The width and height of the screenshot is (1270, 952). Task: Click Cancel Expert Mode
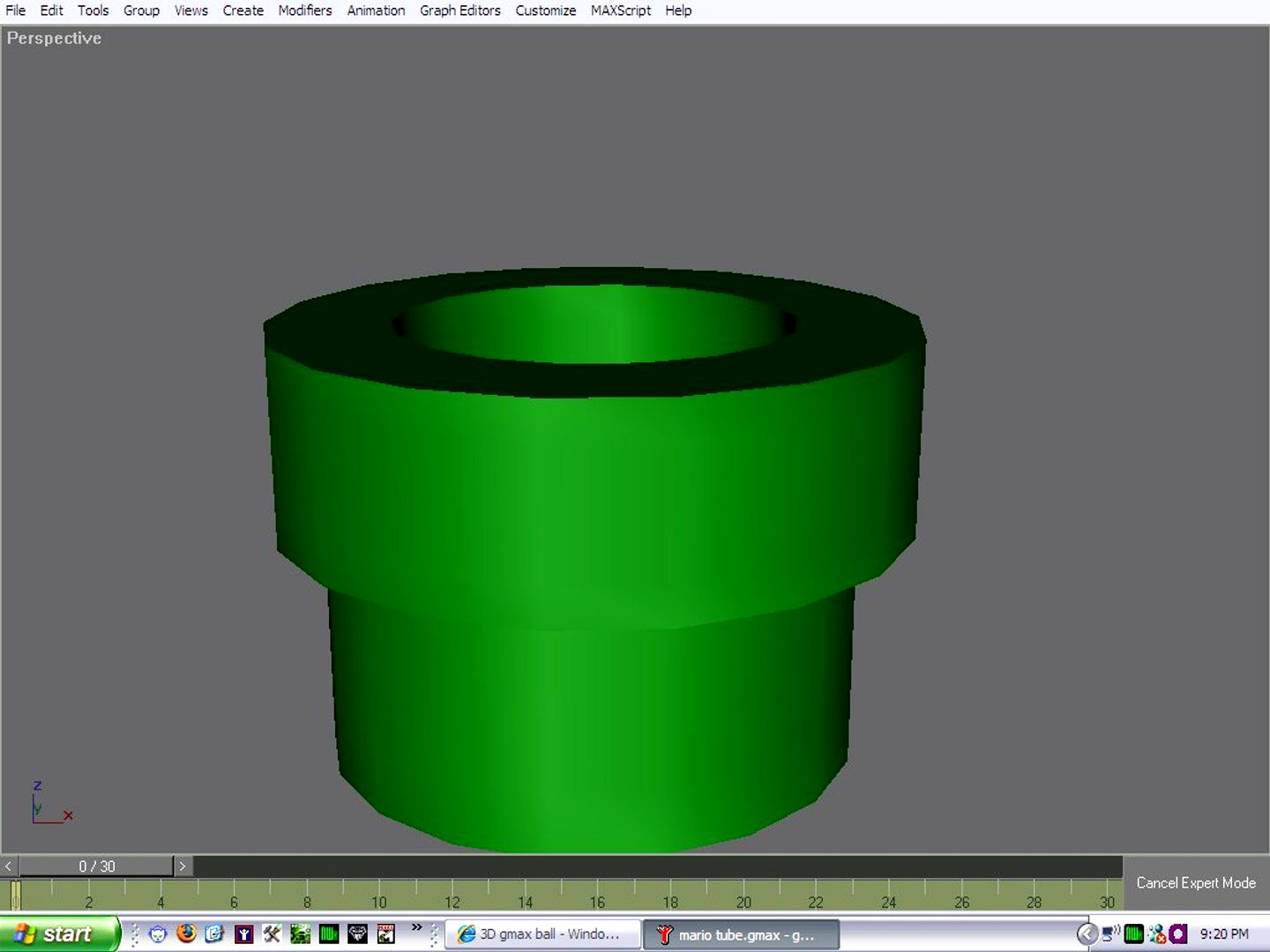(1195, 882)
